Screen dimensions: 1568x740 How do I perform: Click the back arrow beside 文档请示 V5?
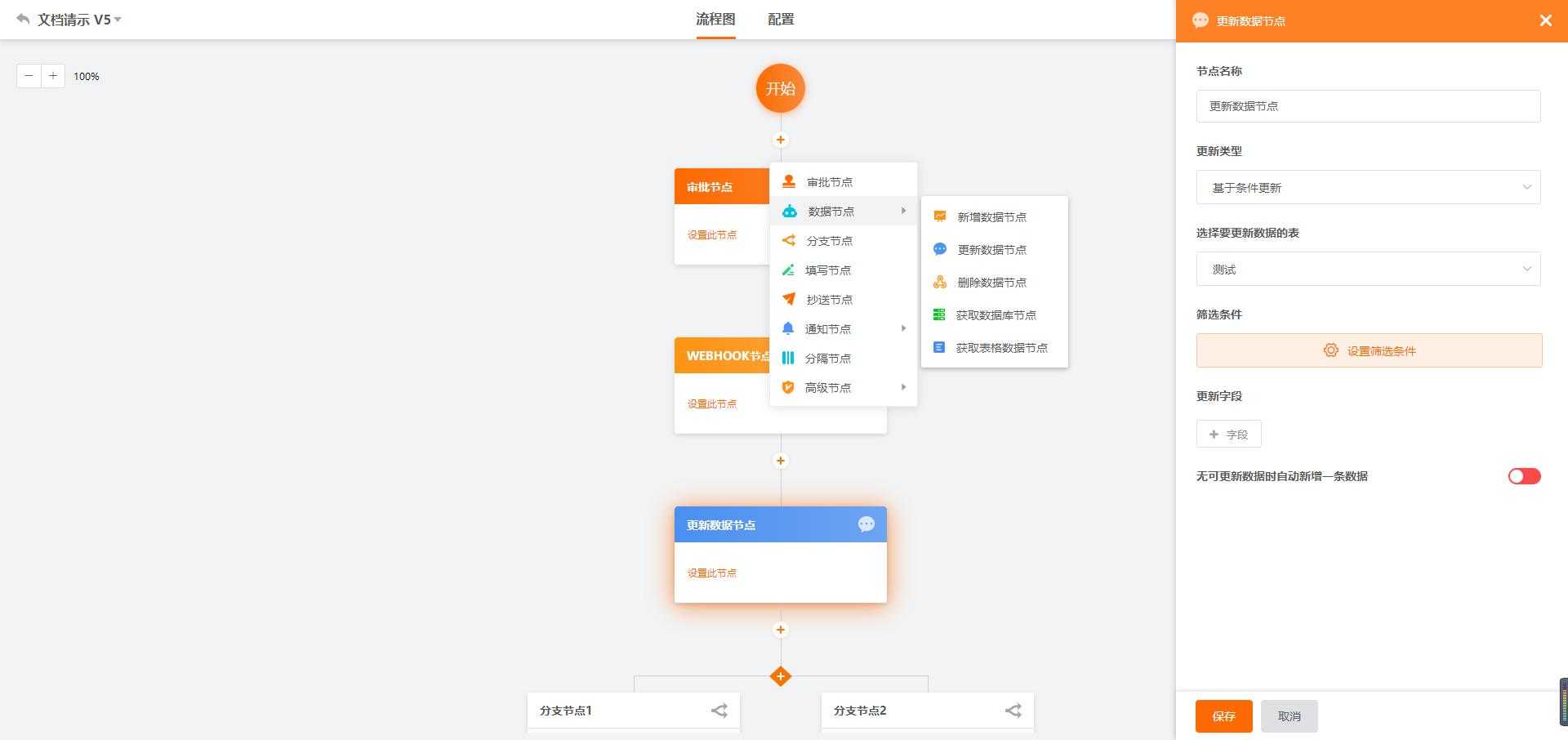pyautogui.click(x=23, y=19)
